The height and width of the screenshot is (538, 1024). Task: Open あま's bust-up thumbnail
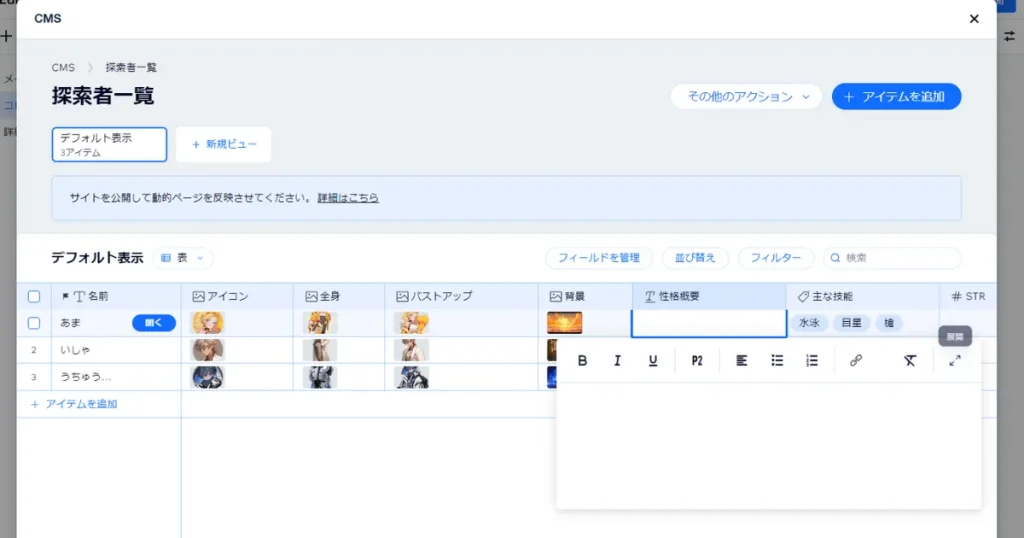click(x=411, y=323)
